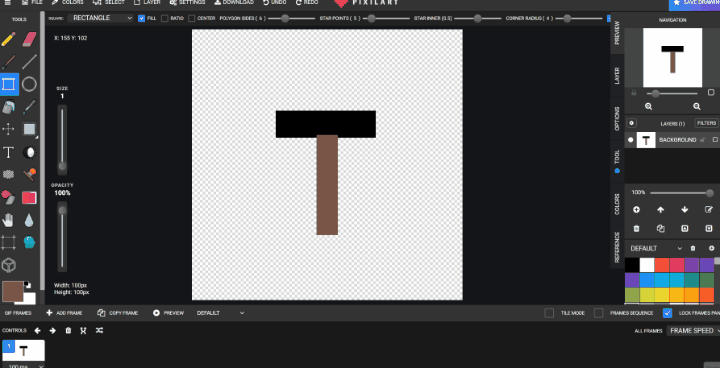
Task: Enable the Ratio checkbox
Action: click(164, 18)
